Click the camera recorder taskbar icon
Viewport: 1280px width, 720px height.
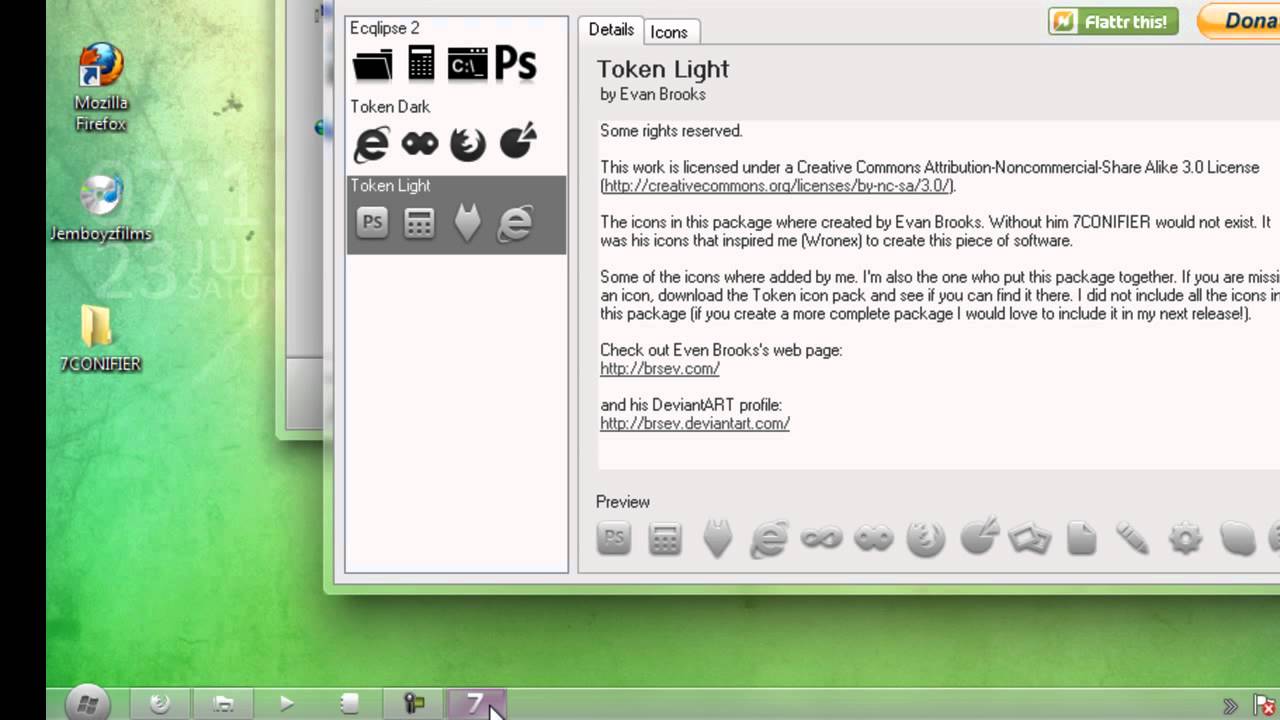click(x=414, y=704)
